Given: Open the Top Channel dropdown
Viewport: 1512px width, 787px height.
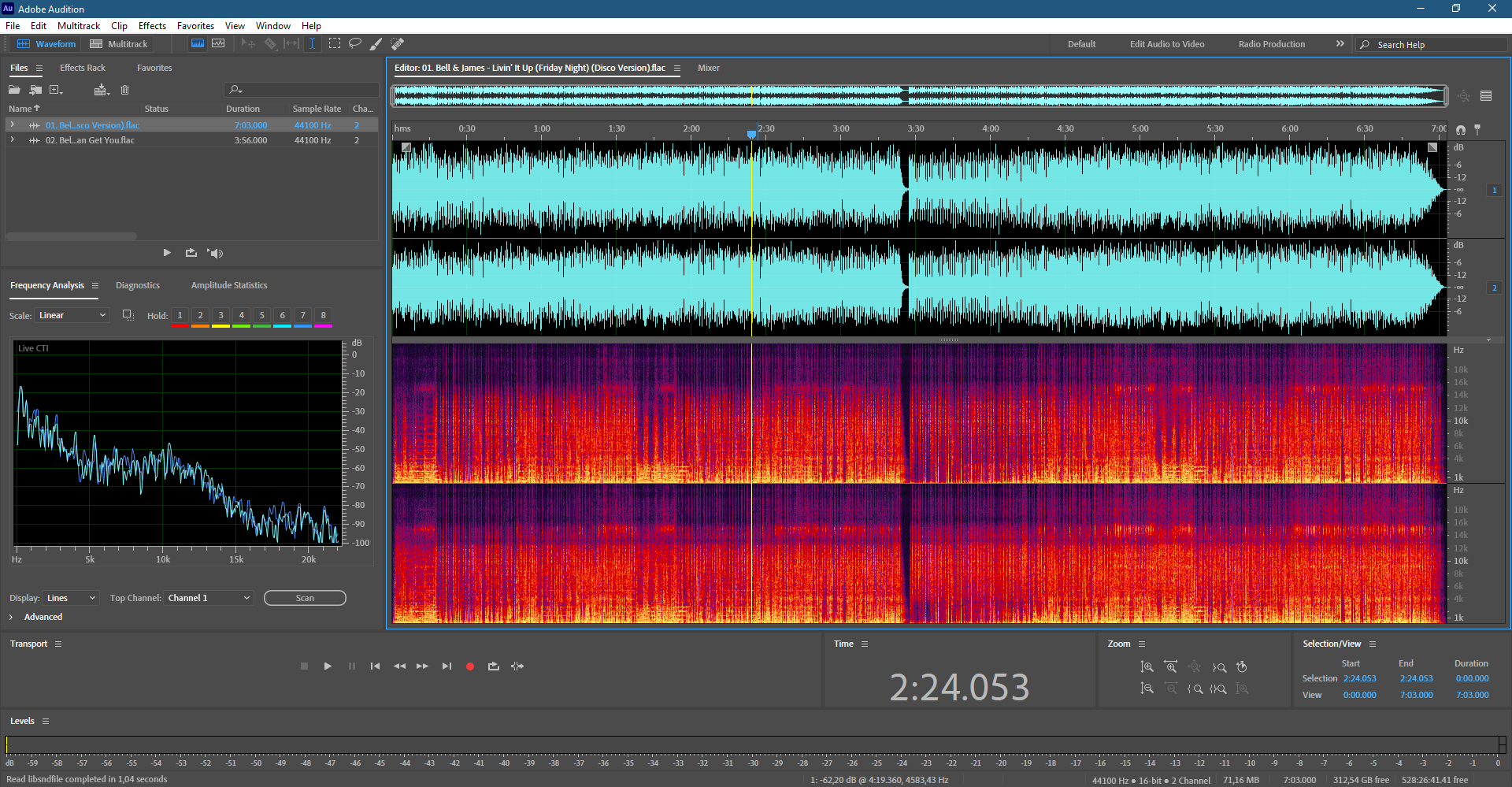Looking at the screenshot, I should [209, 598].
